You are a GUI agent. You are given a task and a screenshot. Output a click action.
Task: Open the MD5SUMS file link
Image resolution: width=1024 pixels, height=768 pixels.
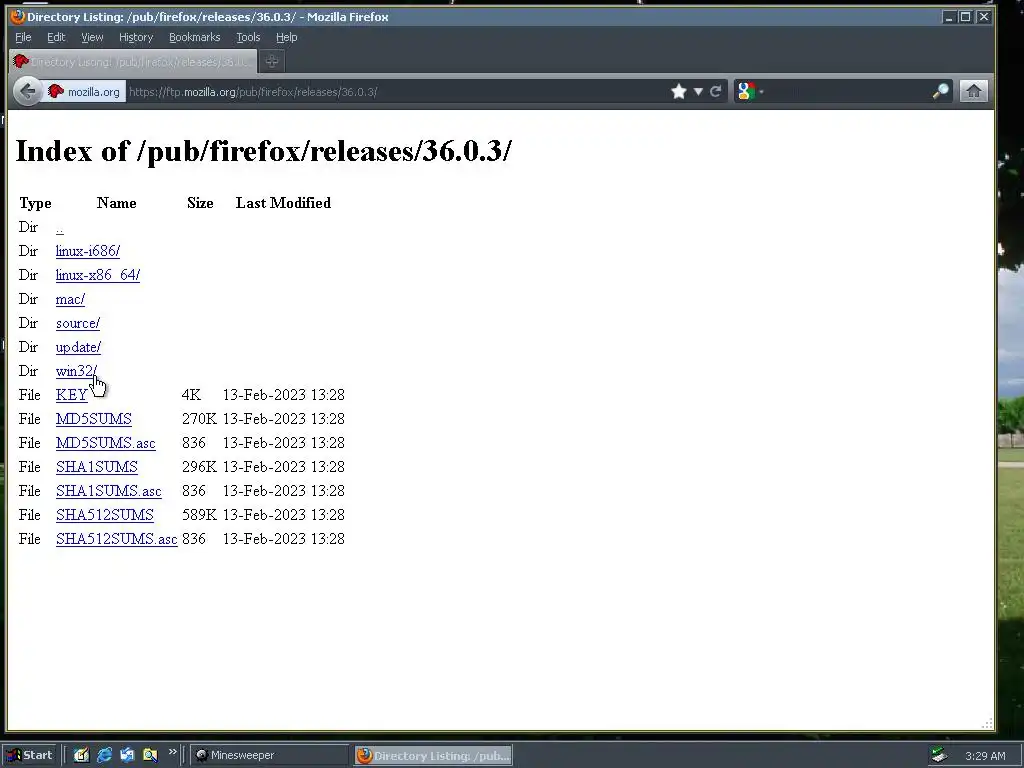click(93, 419)
